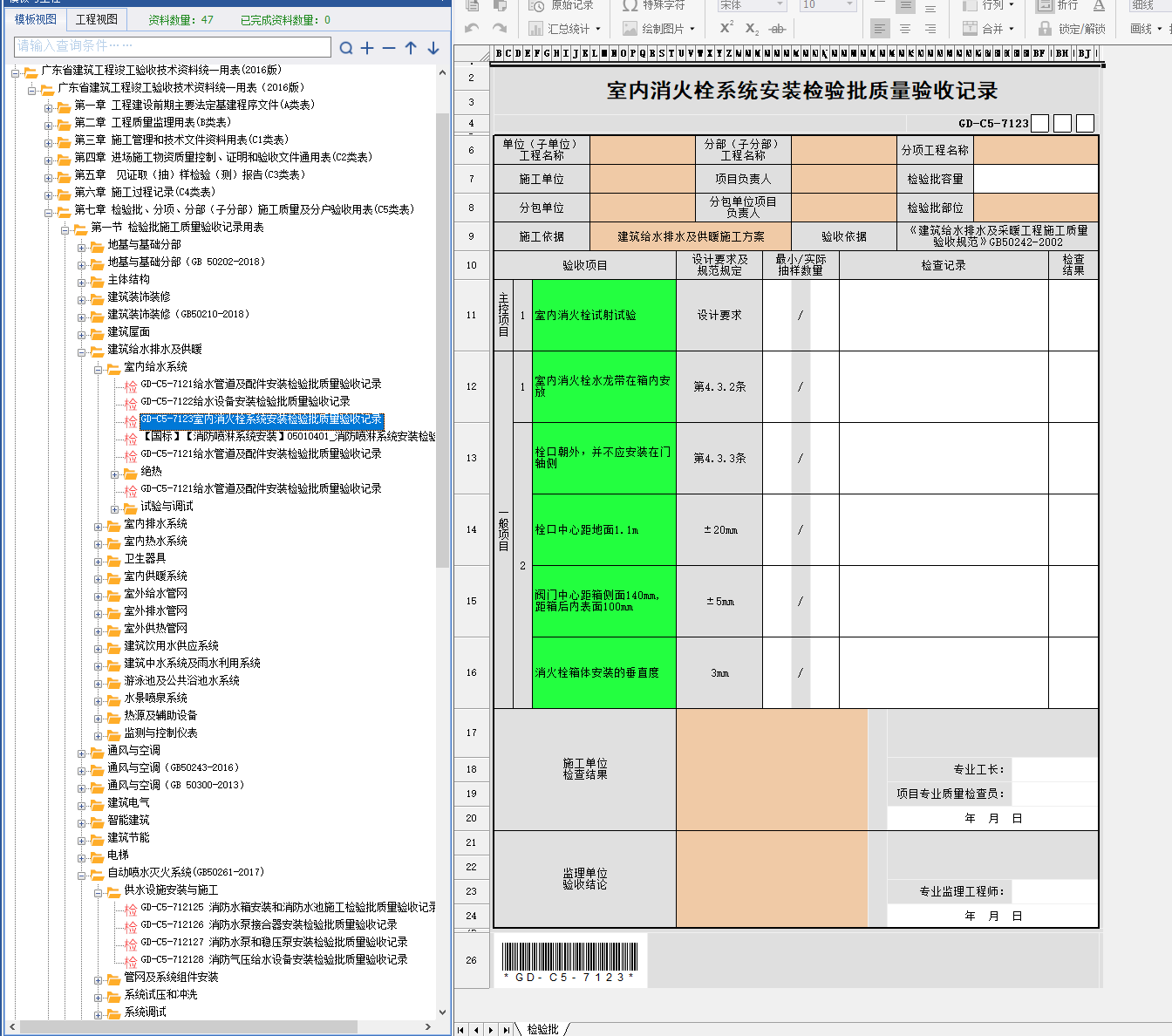Go to previous sheet arrow
Screen dimensions: 1172x1036
(476, 1030)
